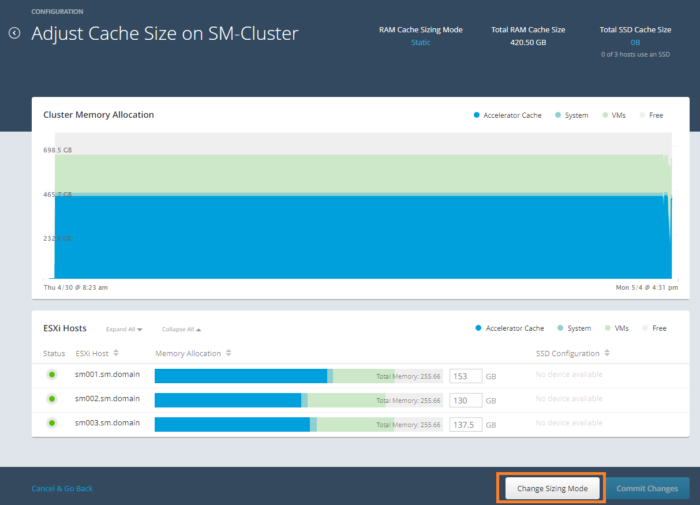700x505 pixels.
Task: Toggle VMs legend in Cluster Memory chart
Action: pos(614,115)
